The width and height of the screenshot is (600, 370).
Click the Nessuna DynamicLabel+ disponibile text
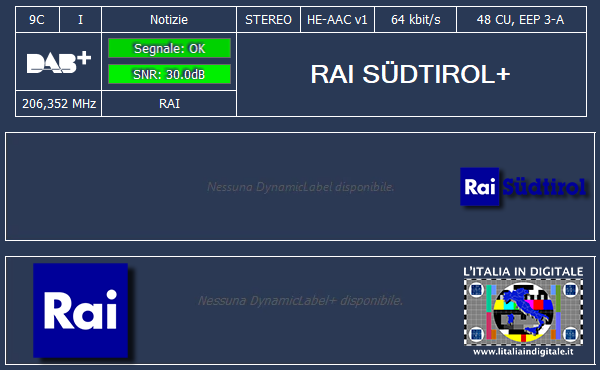(x=300, y=300)
